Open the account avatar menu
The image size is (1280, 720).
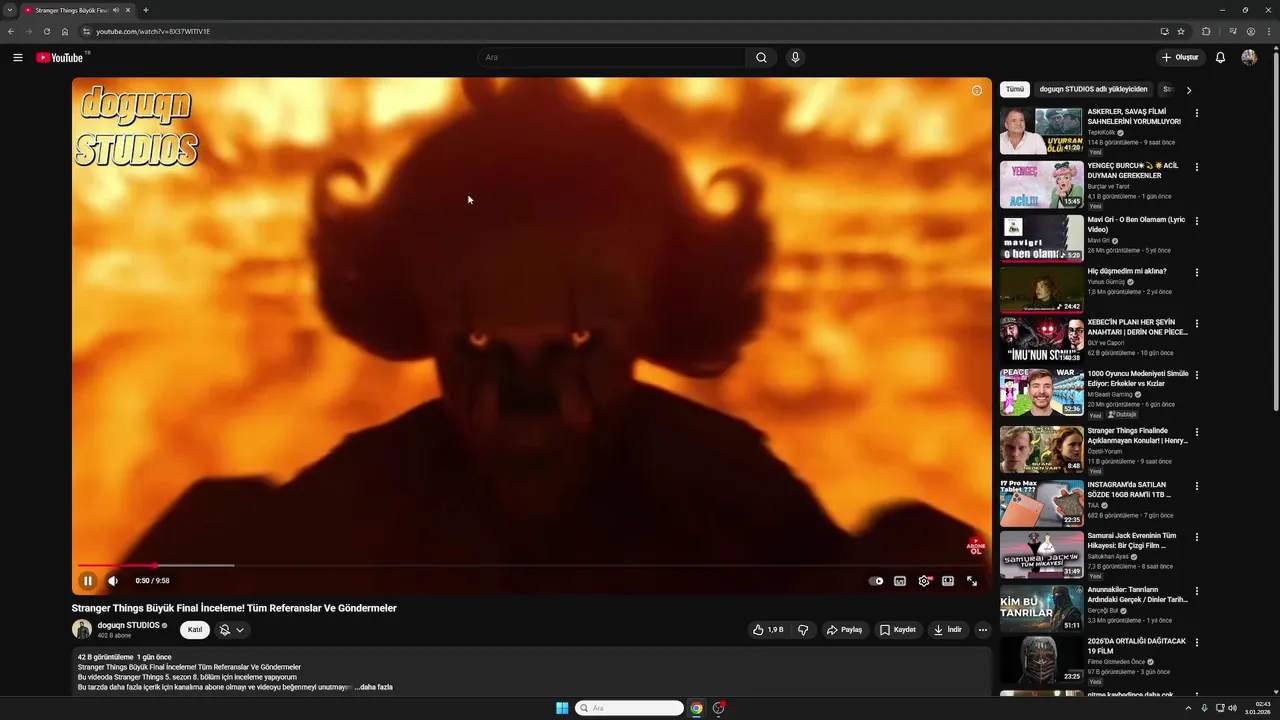[1249, 57]
